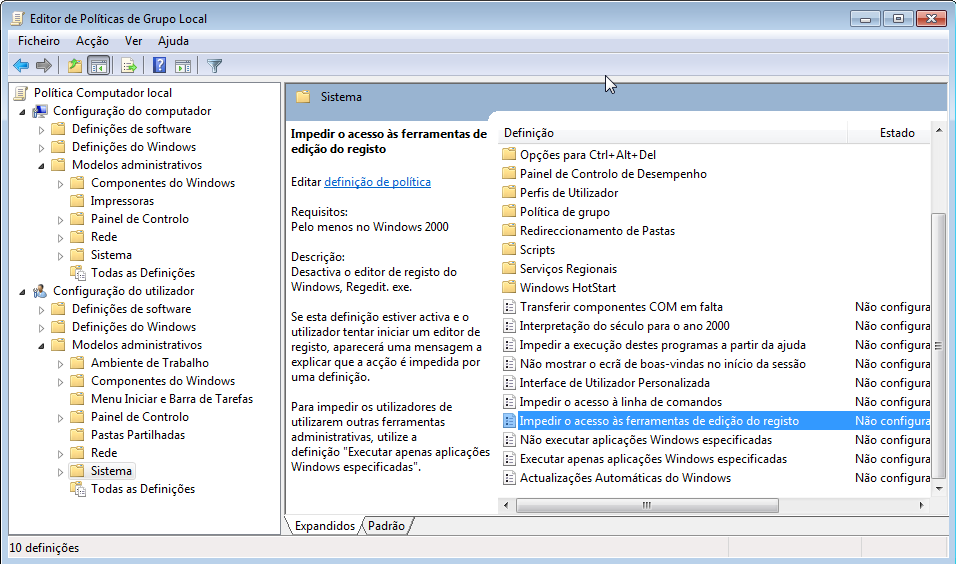Open the Acção menu
Viewport: 956px width, 564px height.
click(92, 41)
